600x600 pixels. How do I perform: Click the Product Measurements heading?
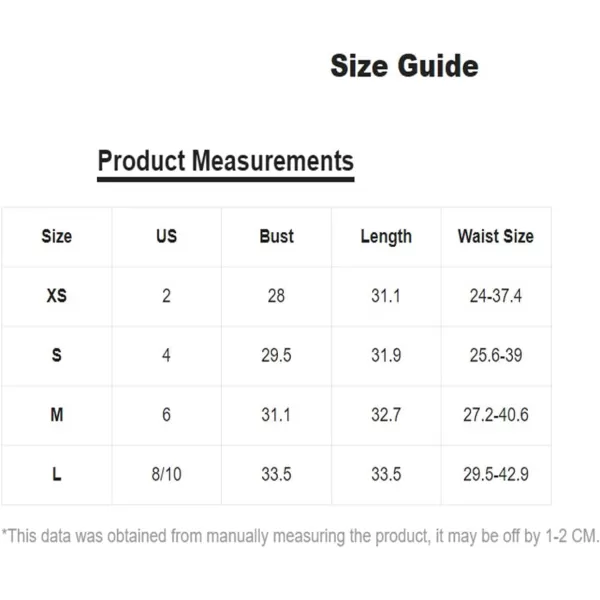click(x=225, y=161)
